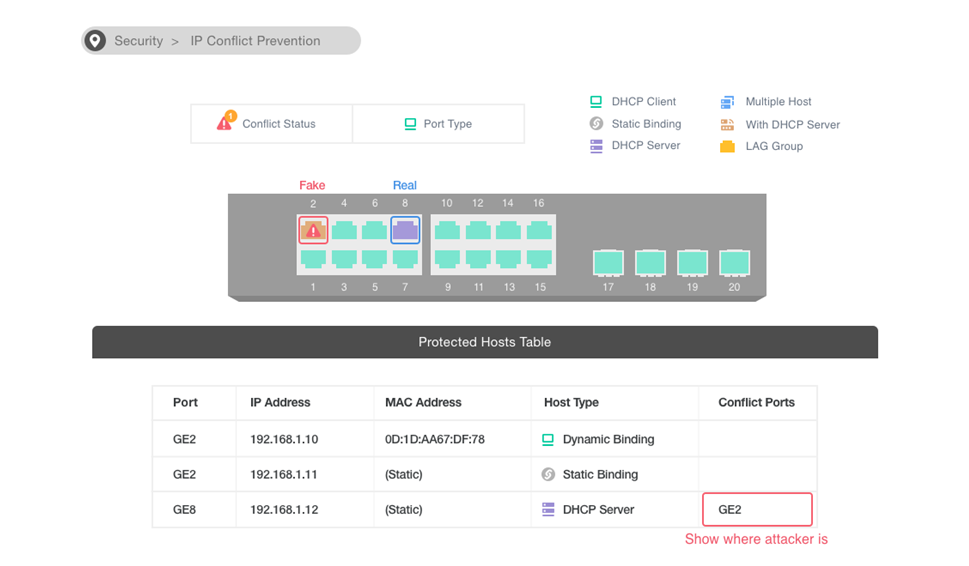Click the IP Address column header
Viewport: 969px width, 566px height.
pyautogui.click(x=280, y=402)
